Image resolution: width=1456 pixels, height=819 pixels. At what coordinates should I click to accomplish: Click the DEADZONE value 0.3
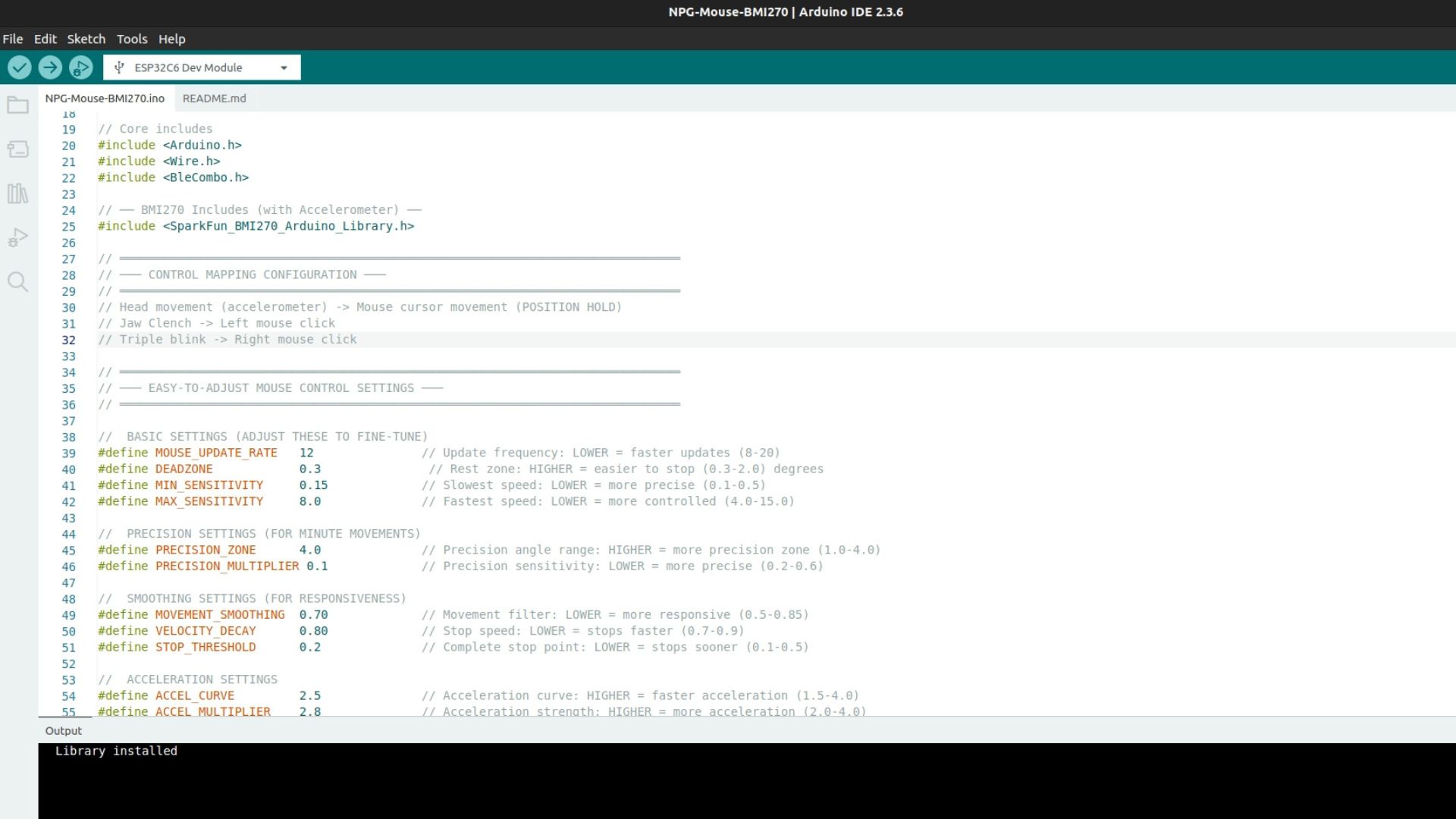coord(310,469)
